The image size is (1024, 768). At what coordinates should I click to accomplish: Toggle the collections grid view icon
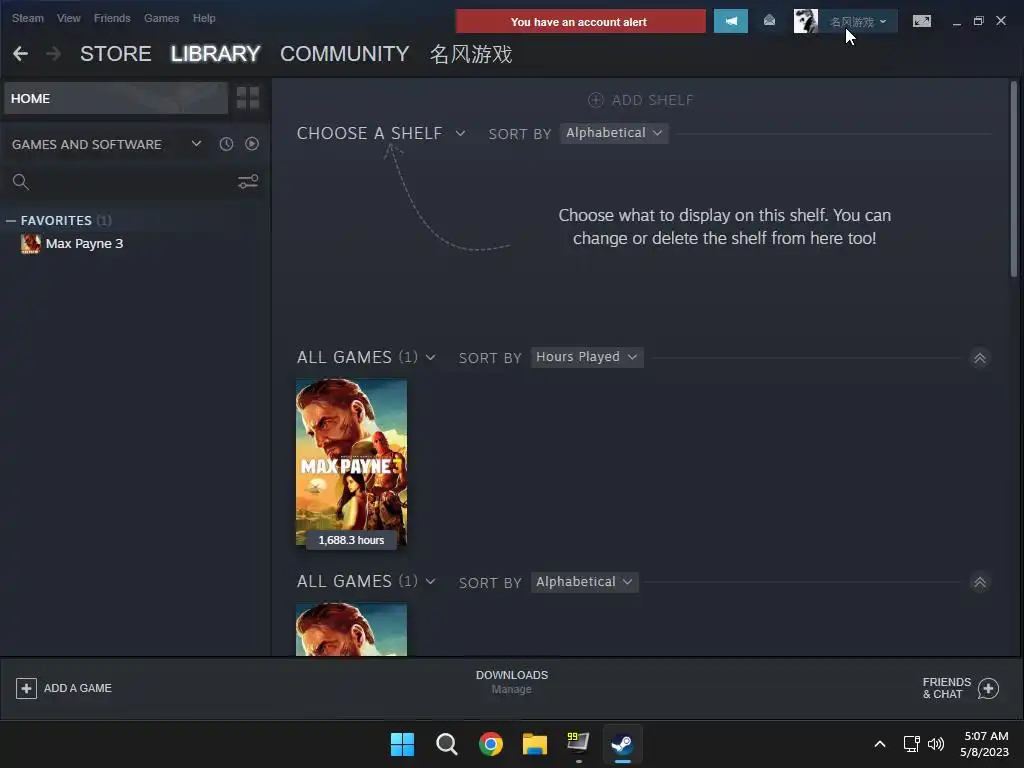click(248, 98)
